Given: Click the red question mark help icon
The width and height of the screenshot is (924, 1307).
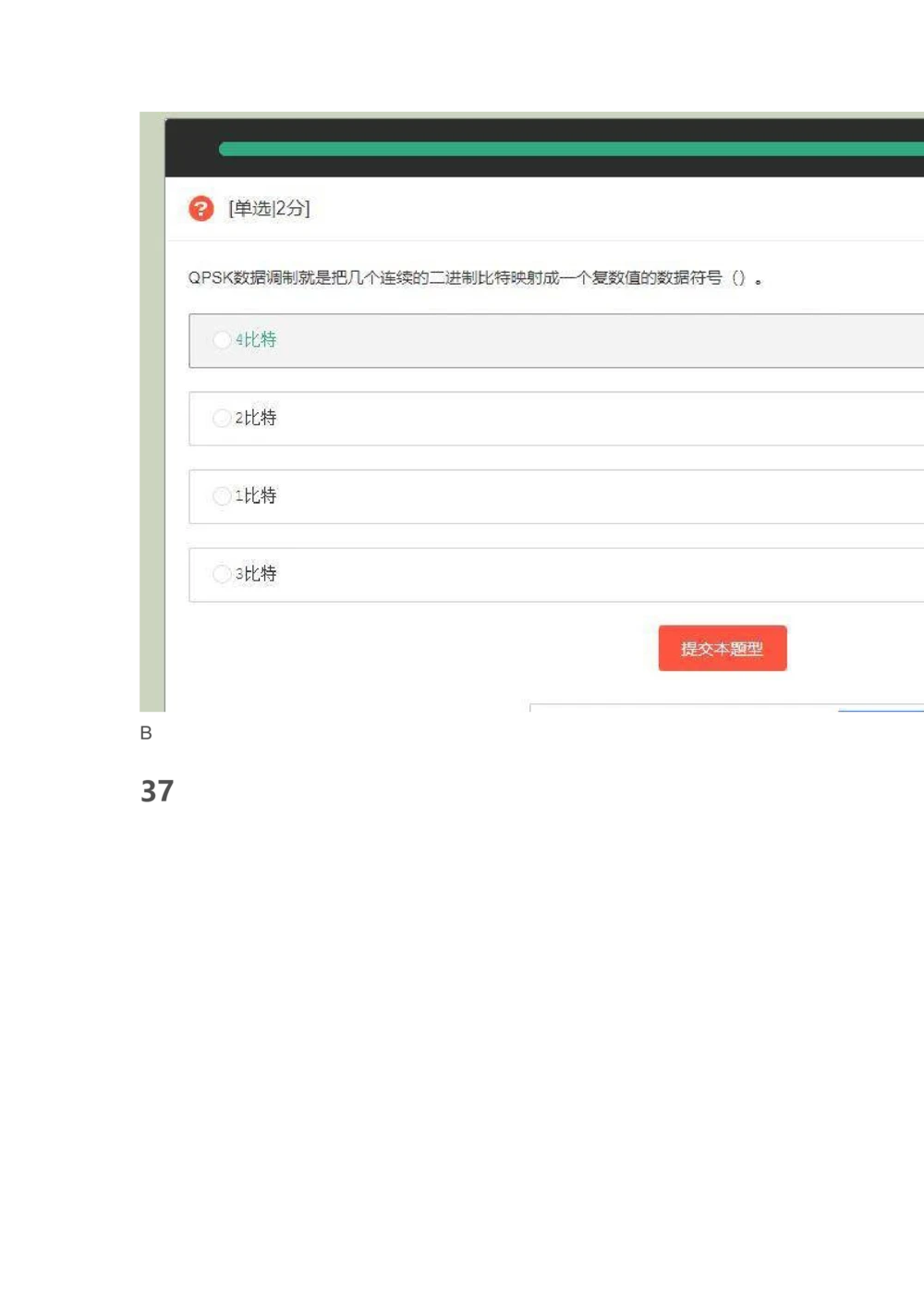Looking at the screenshot, I should click(x=201, y=209).
